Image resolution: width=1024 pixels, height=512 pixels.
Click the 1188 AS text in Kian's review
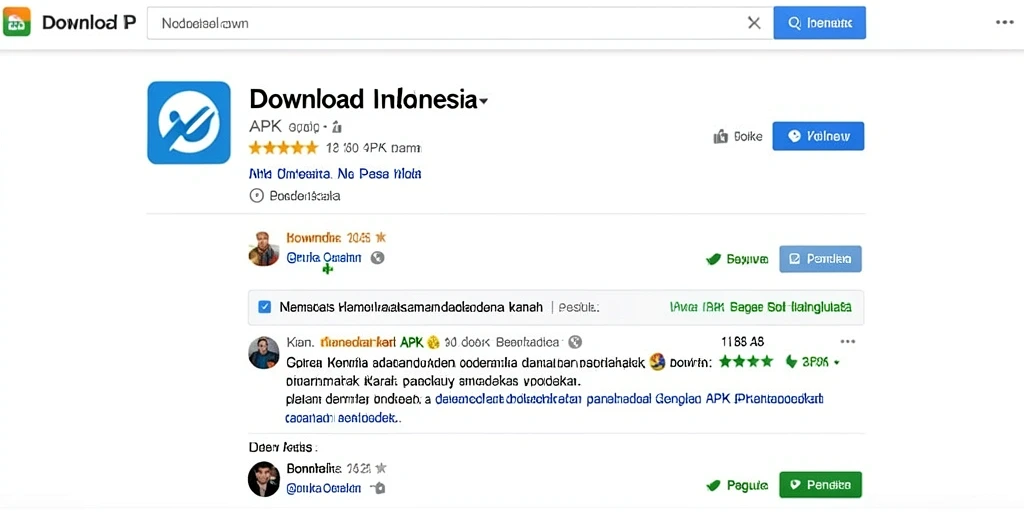tap(743, 342)
